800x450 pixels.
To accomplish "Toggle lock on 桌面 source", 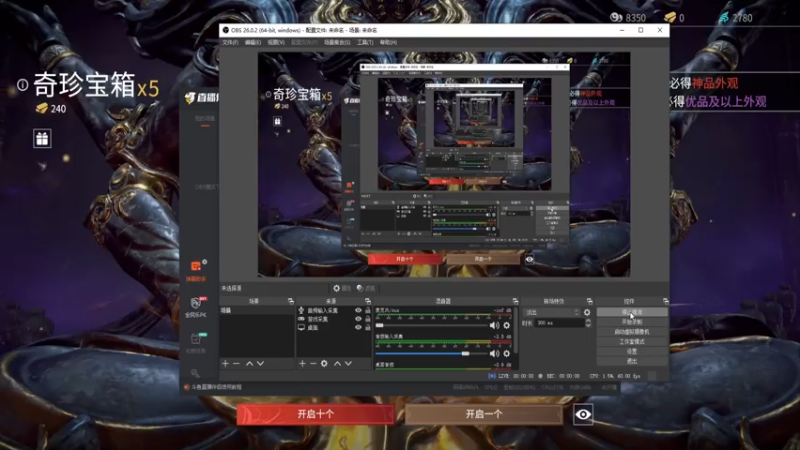I will 367,328.
